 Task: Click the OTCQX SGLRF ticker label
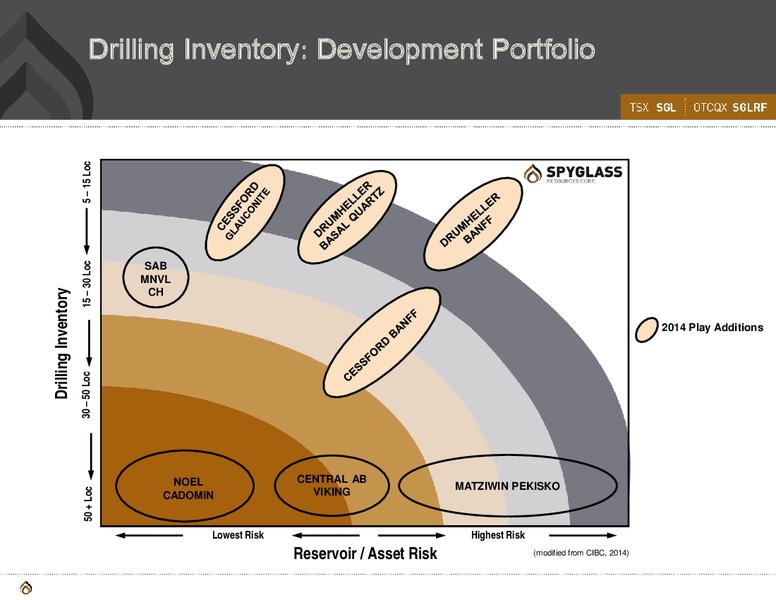pyautogui.click(x=730, y=107)
